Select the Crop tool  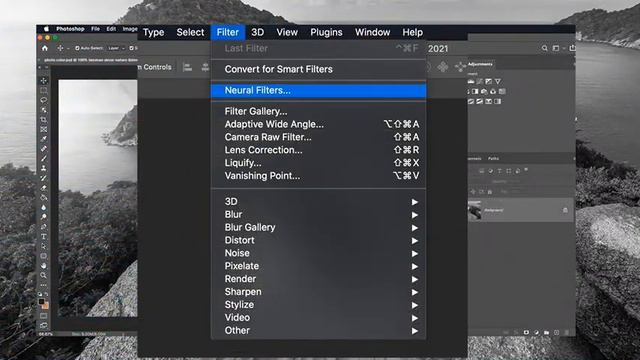44,120
